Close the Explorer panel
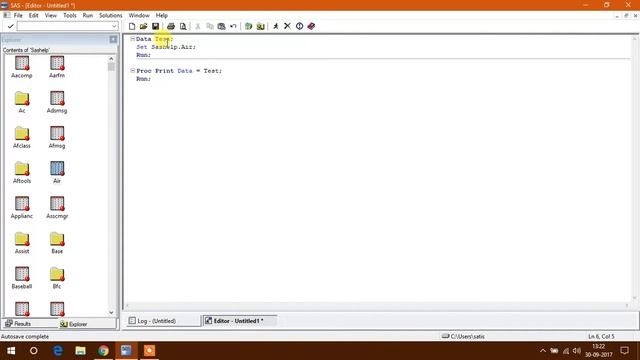 113,39
